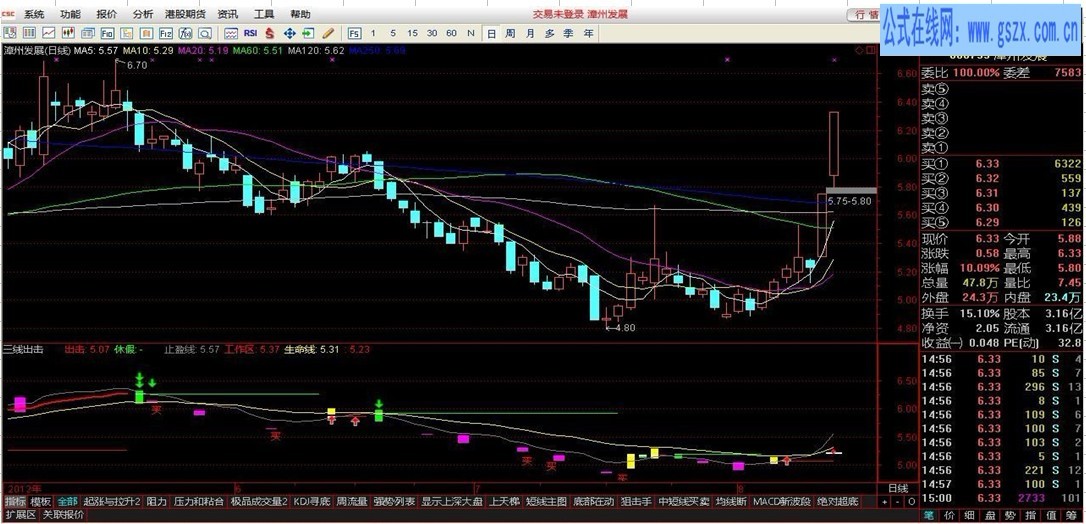This screenshot has height=524, width=1086.
Task: Open the 分析 menu
Action: click(x=143, y=14)
